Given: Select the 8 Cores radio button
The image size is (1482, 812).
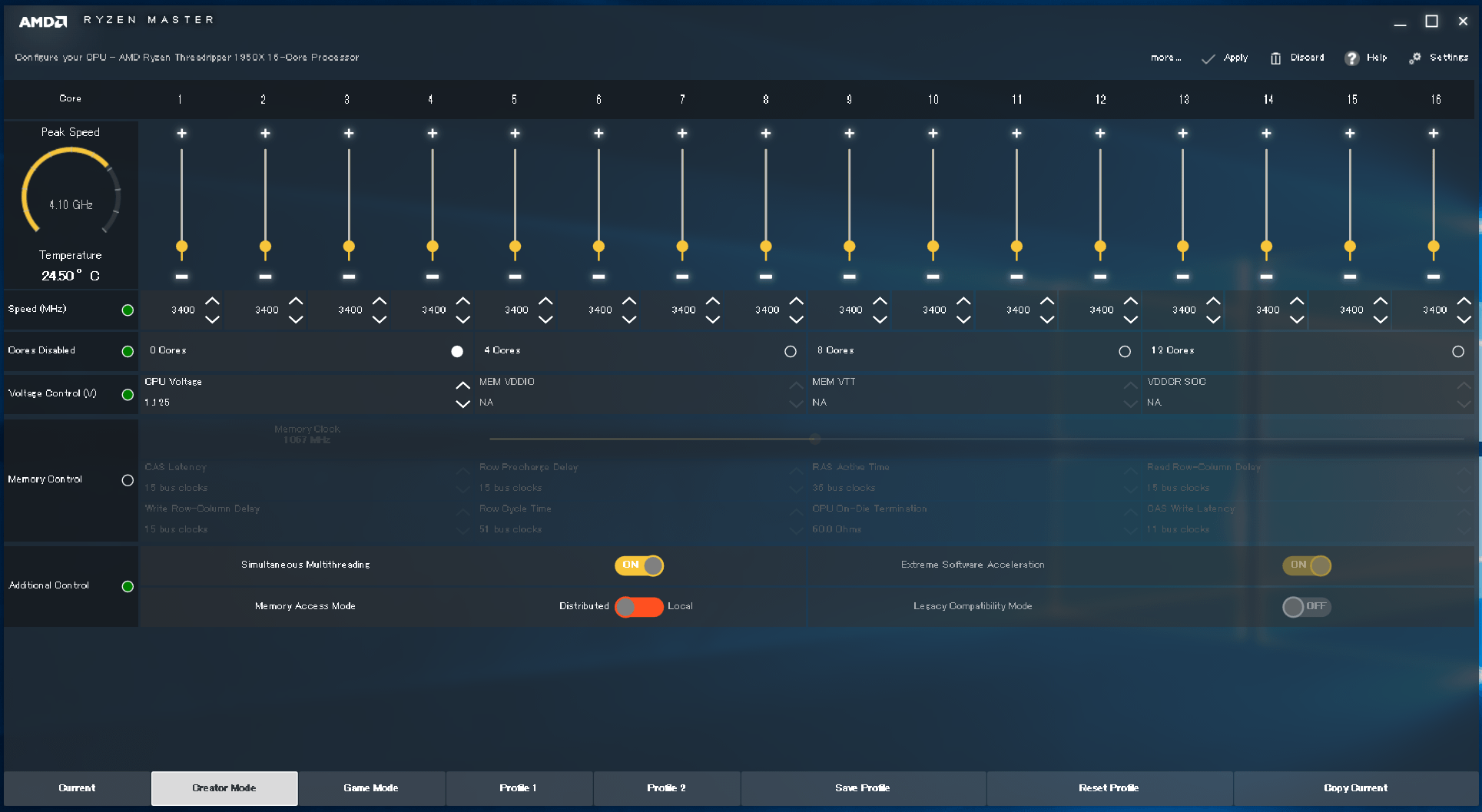Looking at the screenshot, I should (x=1124, y=351).
